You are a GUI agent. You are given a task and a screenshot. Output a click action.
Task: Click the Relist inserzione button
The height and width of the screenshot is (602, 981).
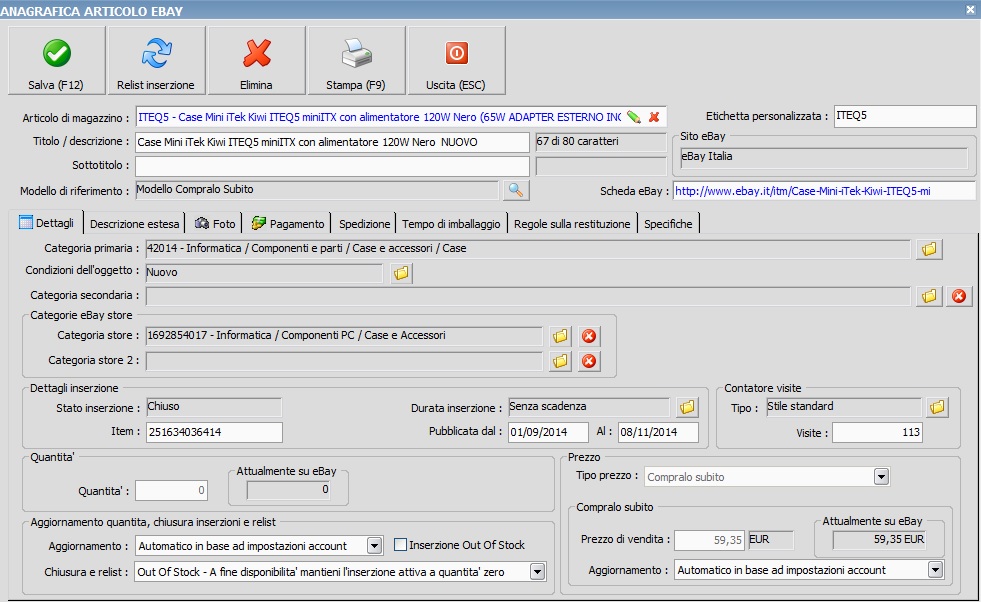pyautogui.click(x=156, y=61)
